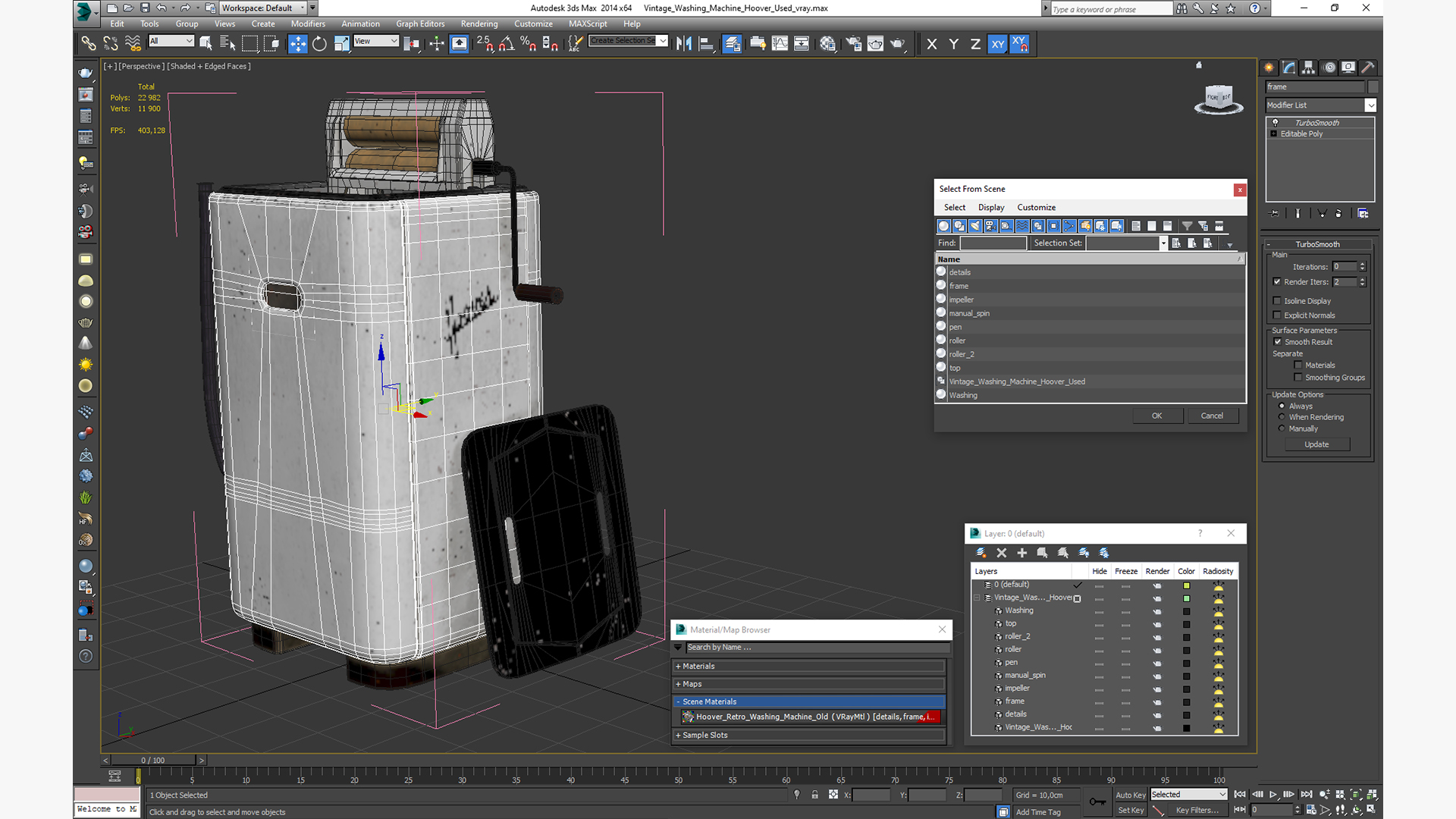Viewport: 1456px width, 819px height.
Task: Click Cancel in Select From Scene dialog
Action: (x=1212, y=416)
